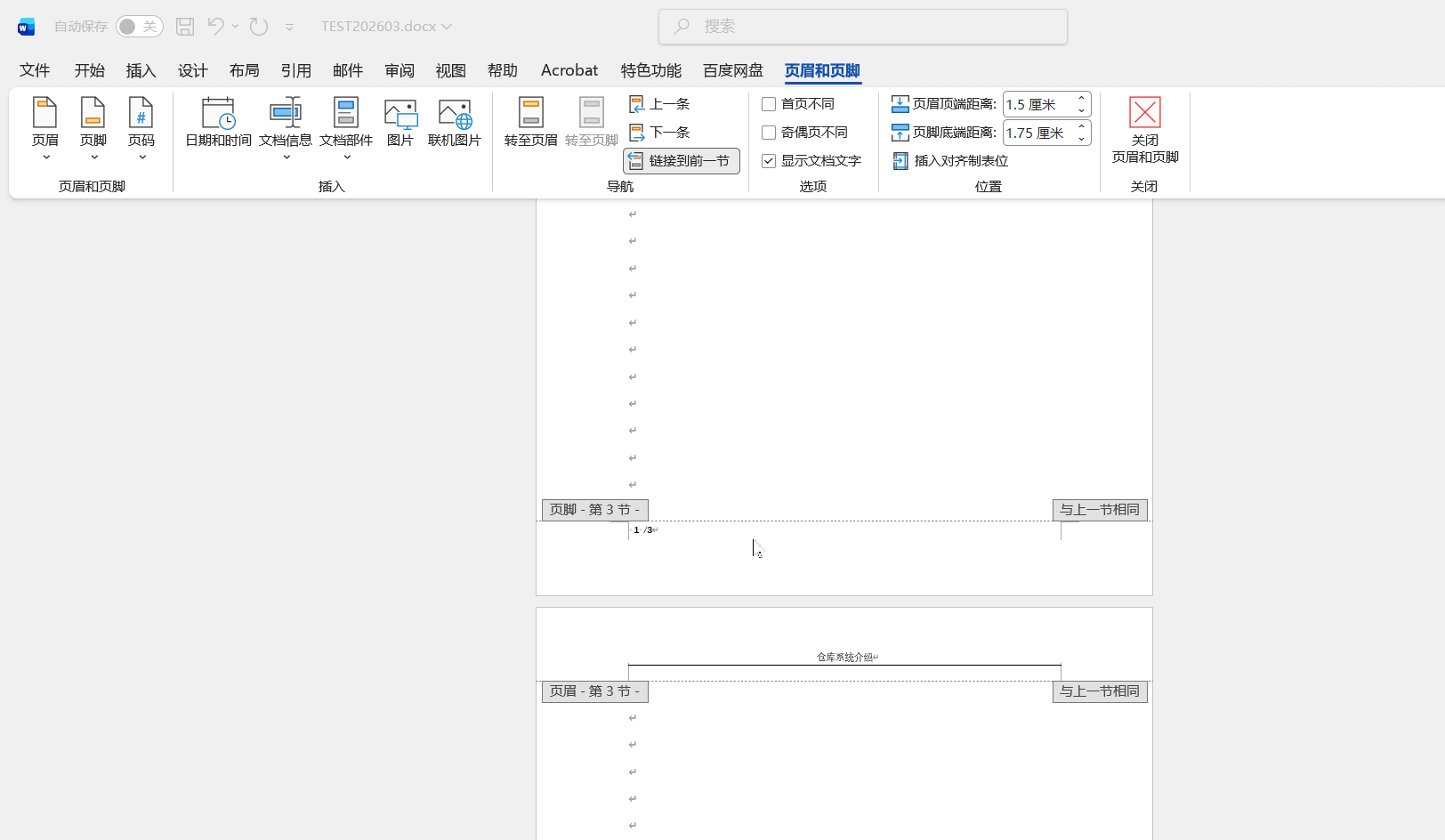The height and width of the screenshot is (840, 1445).
Task: Switch to the 引用 ribbon tab
Action: [295, 70]
